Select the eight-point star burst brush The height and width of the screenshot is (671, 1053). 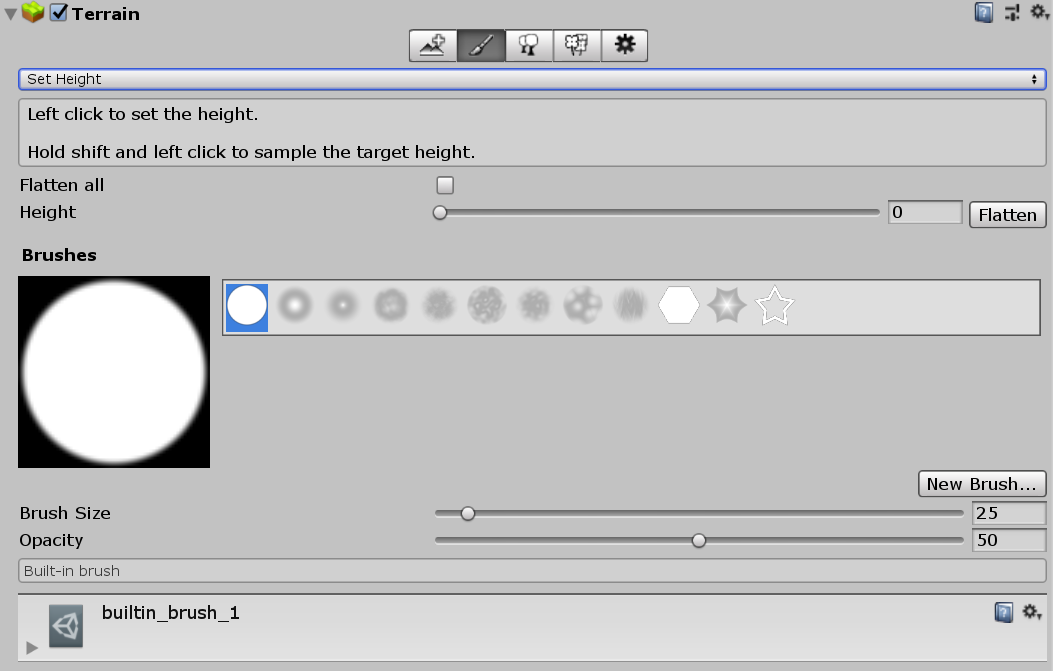[727, 306]
